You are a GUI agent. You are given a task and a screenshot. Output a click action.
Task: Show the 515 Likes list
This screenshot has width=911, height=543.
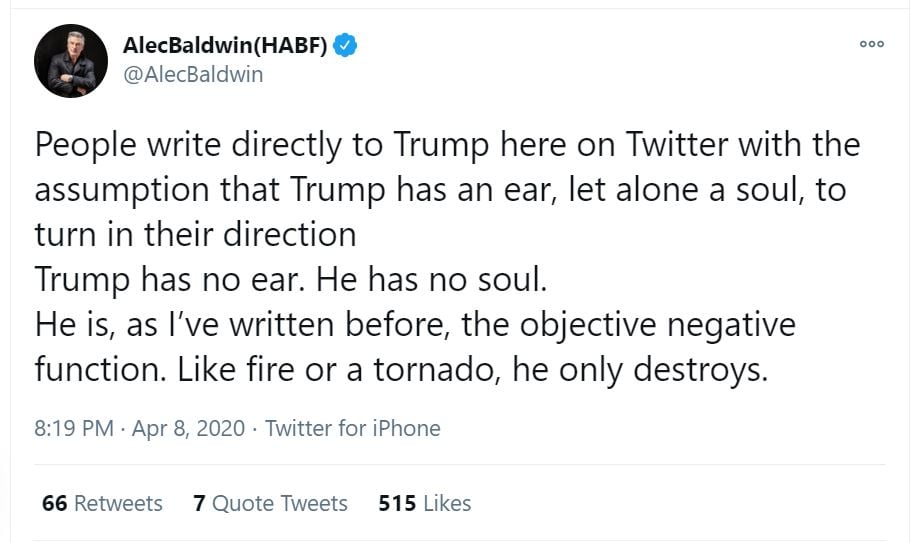point(424,503)
